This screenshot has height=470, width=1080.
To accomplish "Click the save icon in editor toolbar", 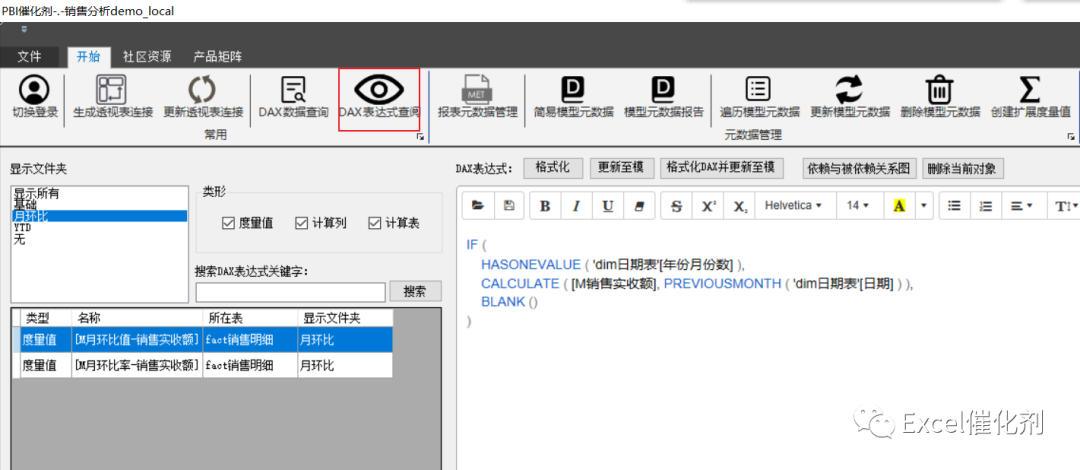I will [509, 205].
